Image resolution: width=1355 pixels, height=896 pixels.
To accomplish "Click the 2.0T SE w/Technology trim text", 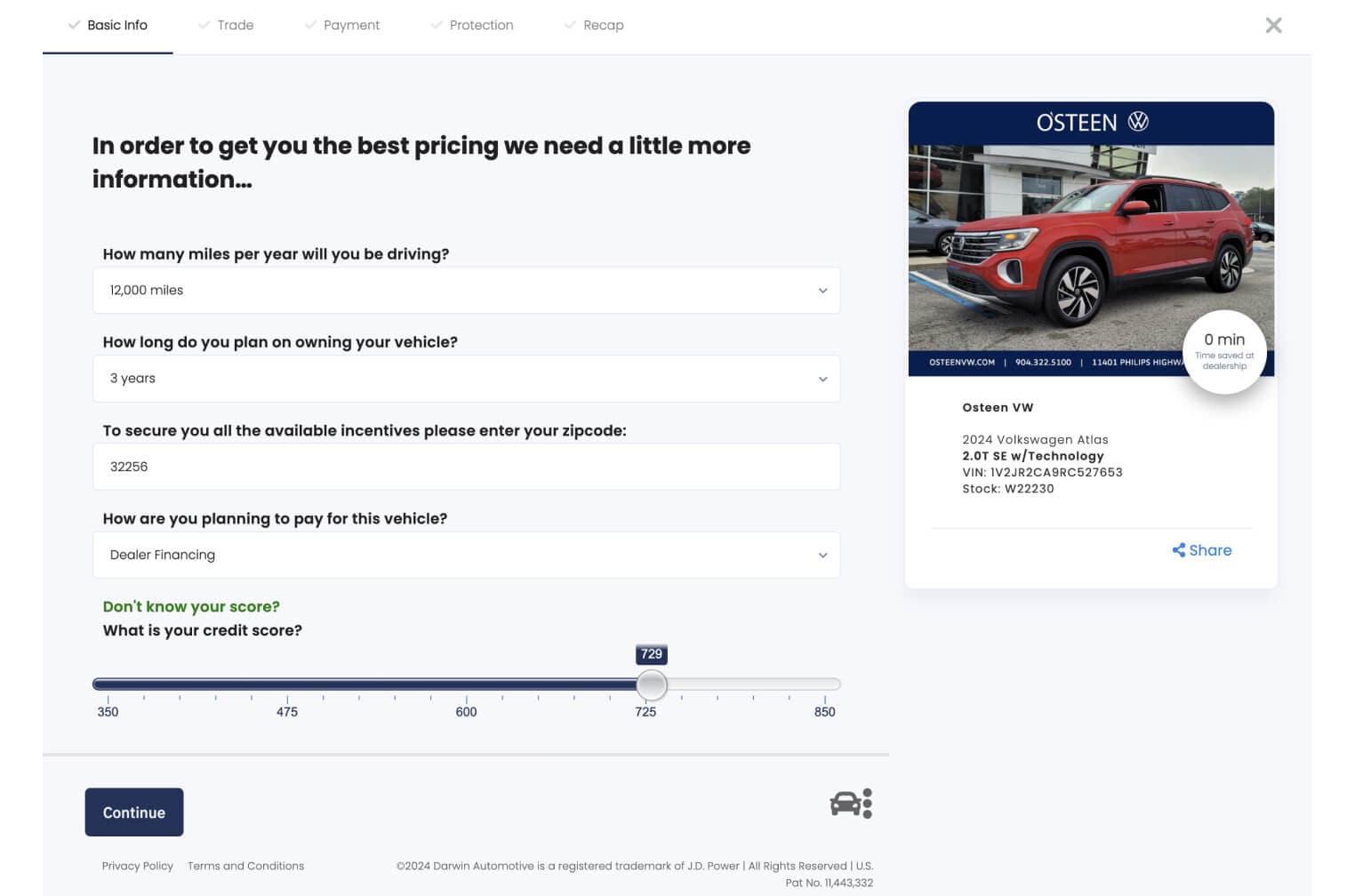I will (x=1033, y=455).
